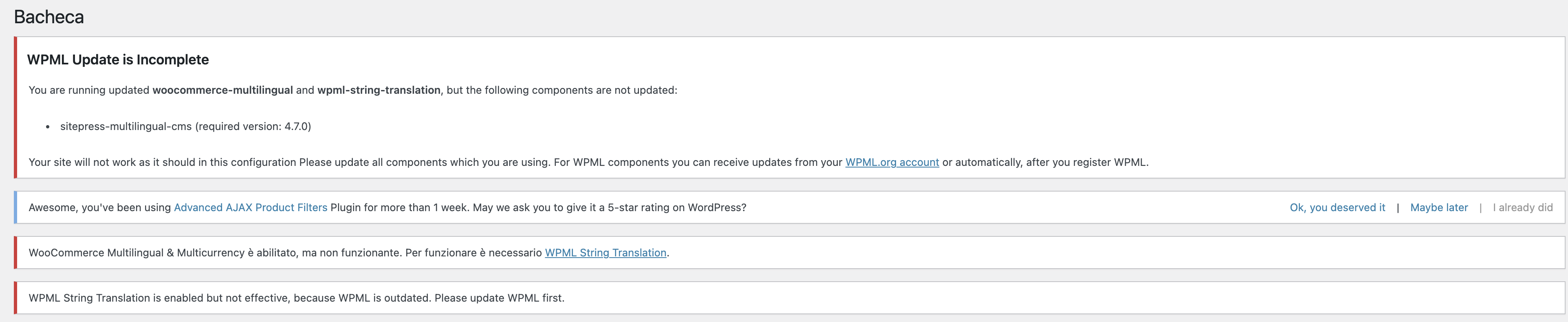Image resolution: width=1568 pixels, height=322 pixels.
Task: Click the bold wpml-string-translation text
Action: click(x=379, y=90)
